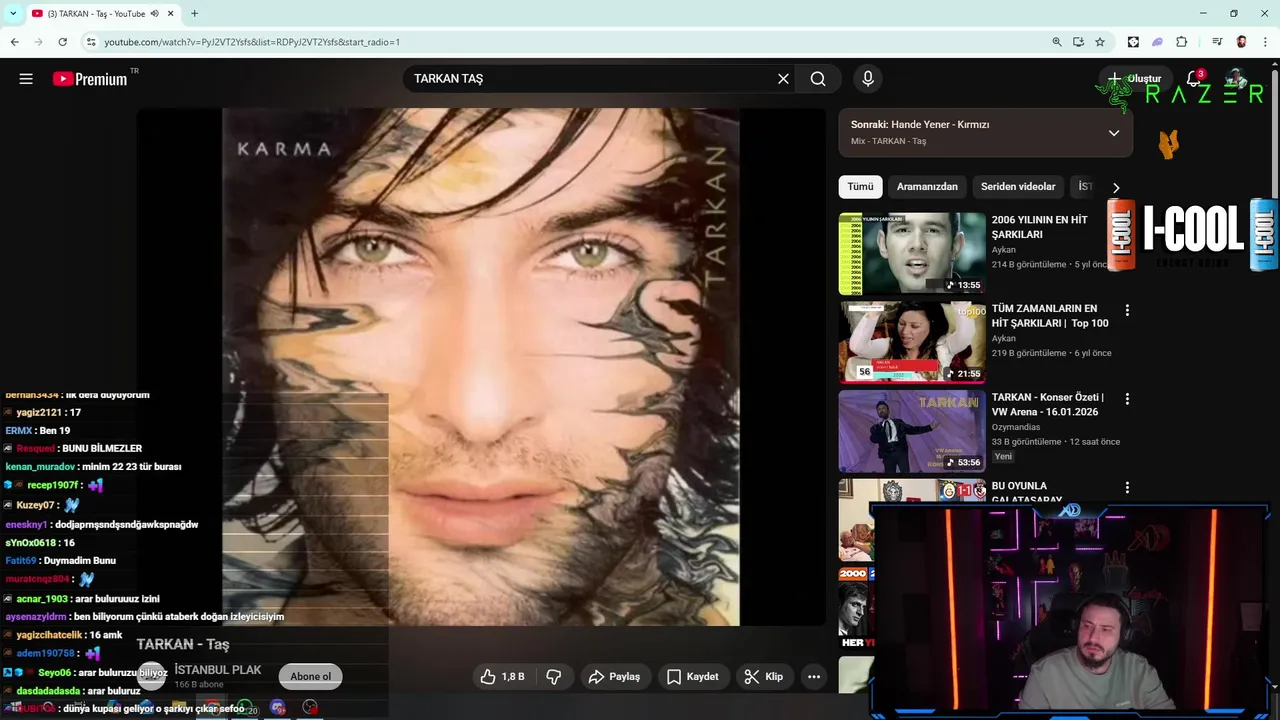Go back with the browser back arrow
This screenshot has height=720, width=1280.
coord(15,42)
